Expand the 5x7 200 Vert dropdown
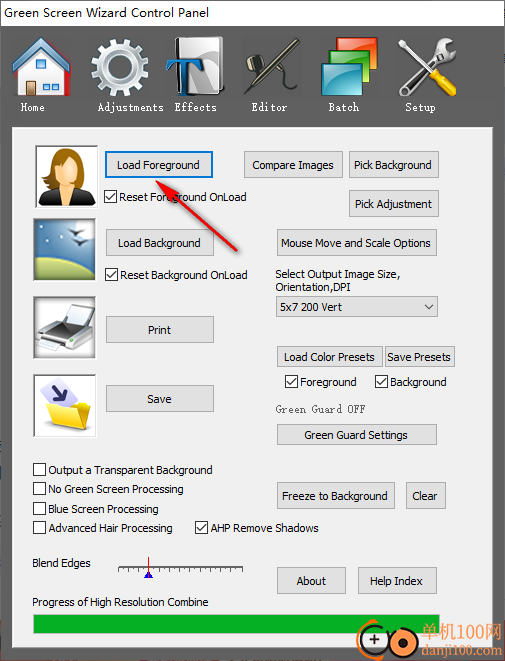Viewport: 505px width, 661px height. [357, 306]
